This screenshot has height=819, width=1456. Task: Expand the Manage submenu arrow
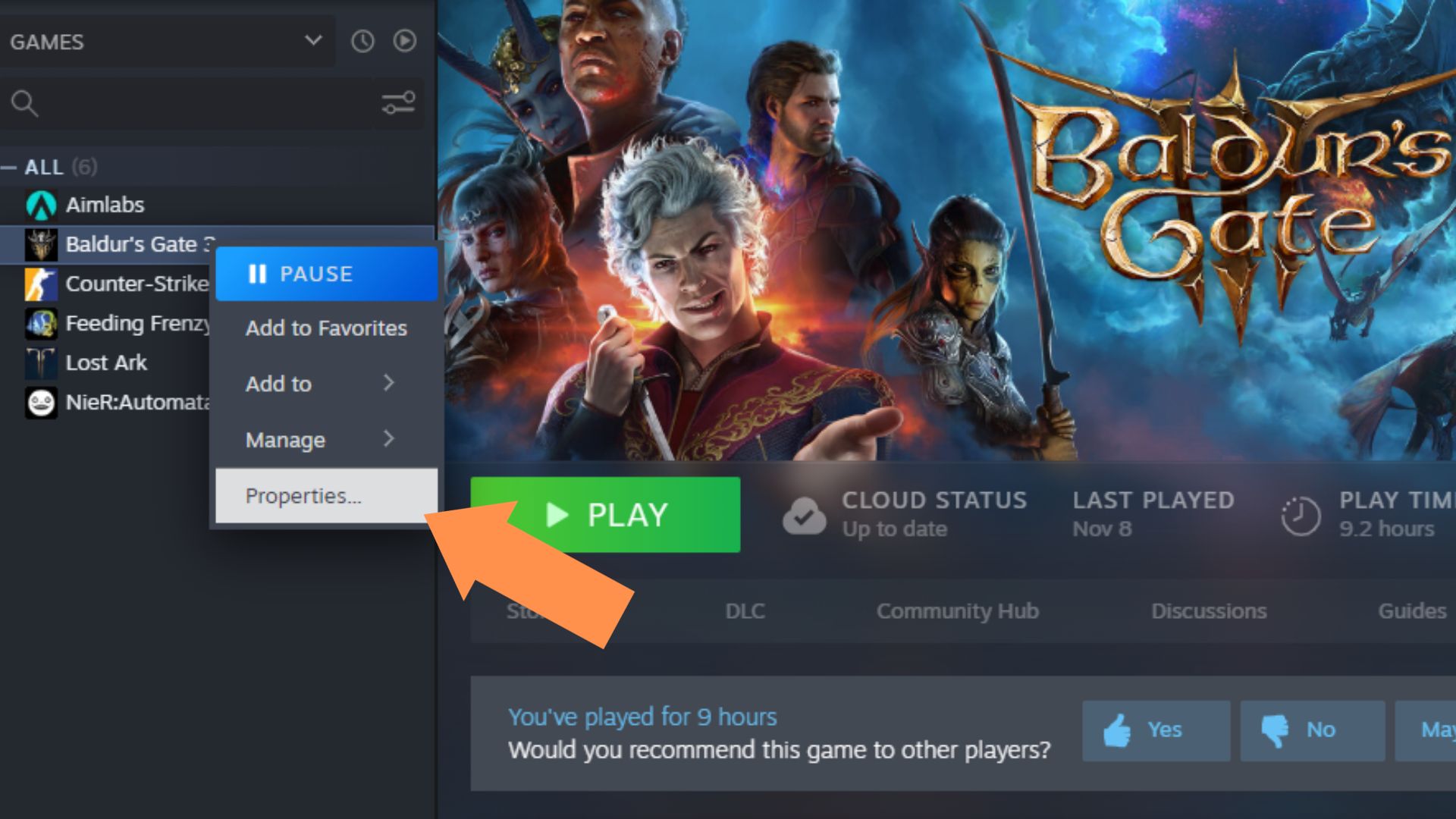pyautogui.click(x=388, y=440)
